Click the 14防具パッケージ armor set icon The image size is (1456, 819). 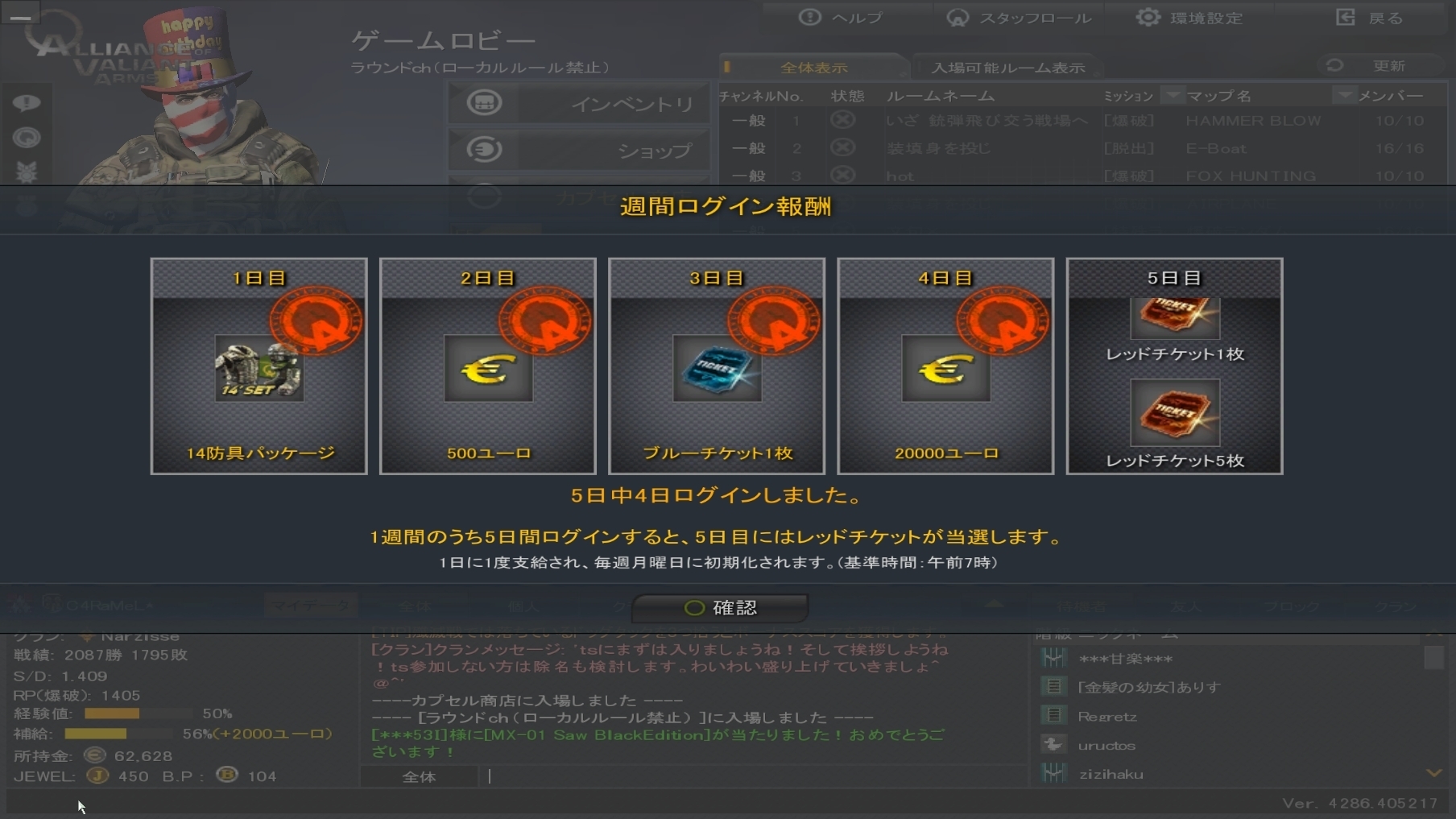click(259, 369)
